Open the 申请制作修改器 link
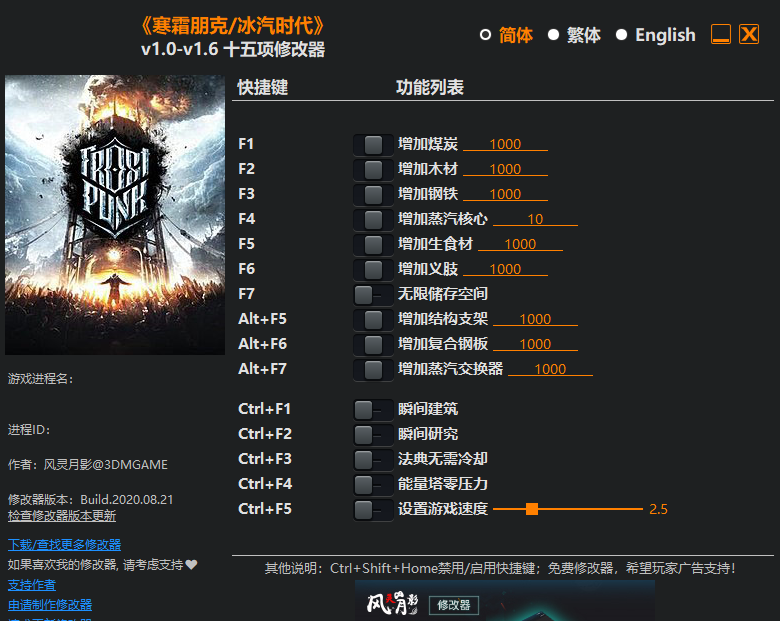Image resolution: width=780 pixels, height=621 pixels. coord(50,605)
